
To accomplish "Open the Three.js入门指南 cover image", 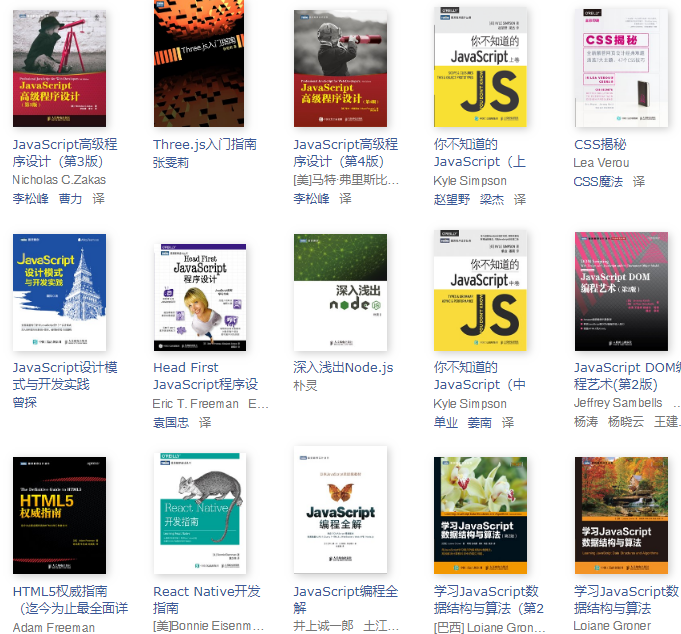I will [x=199, y=63].
